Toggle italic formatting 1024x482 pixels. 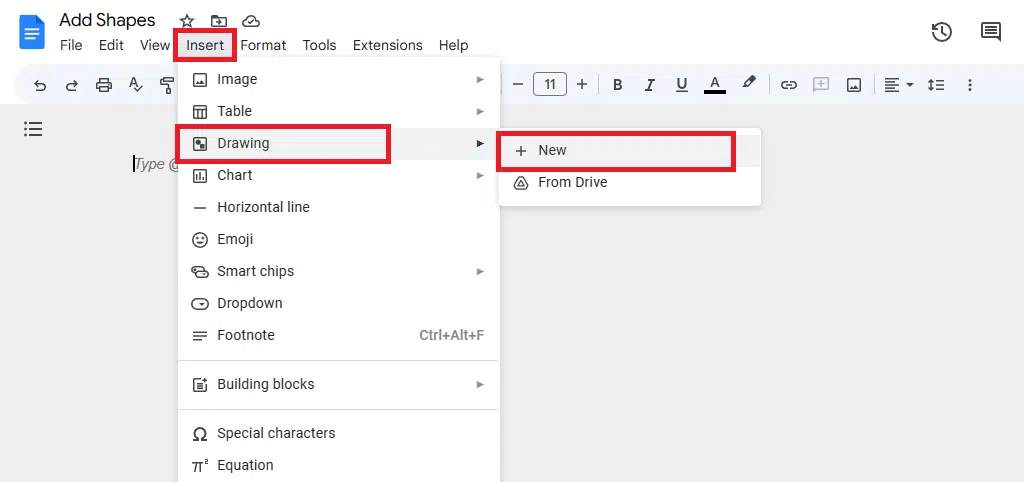point(650,85)
